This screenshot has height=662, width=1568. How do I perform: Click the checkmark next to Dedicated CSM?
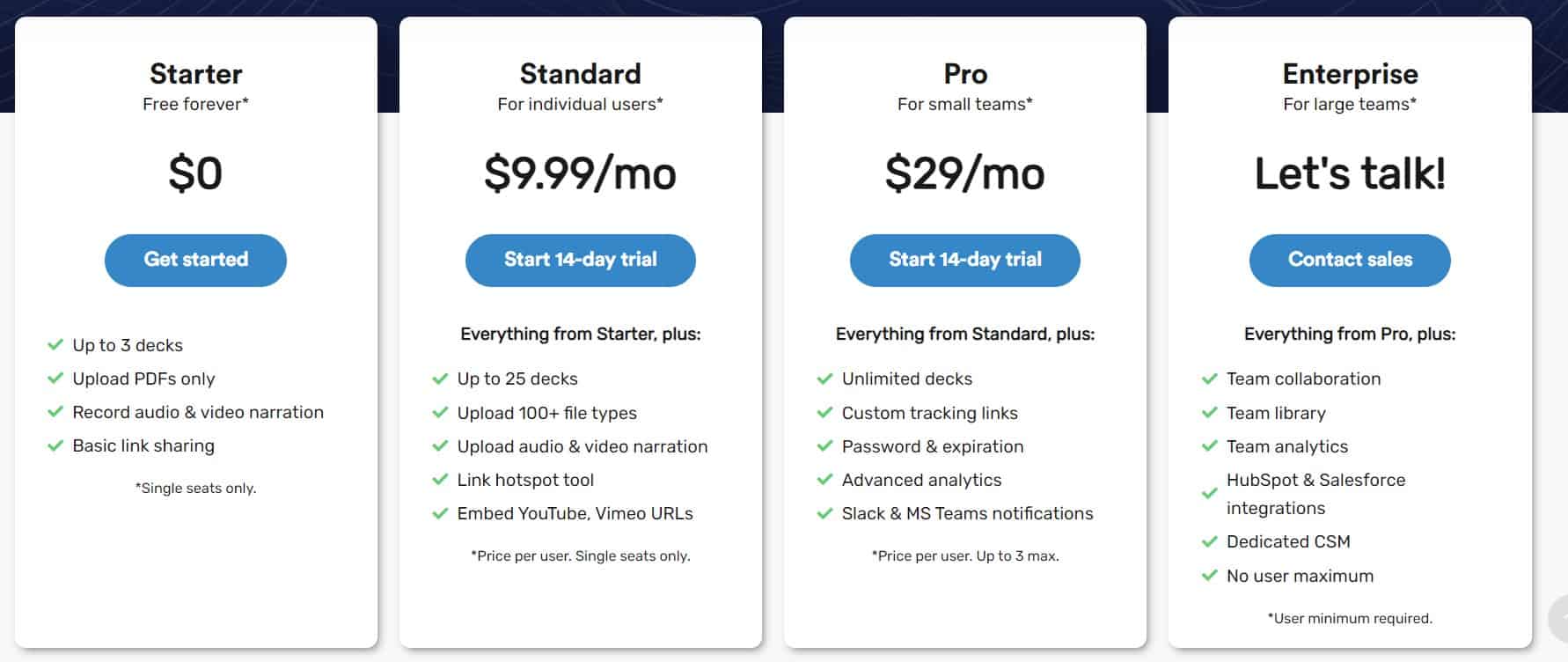point(1209,541)
